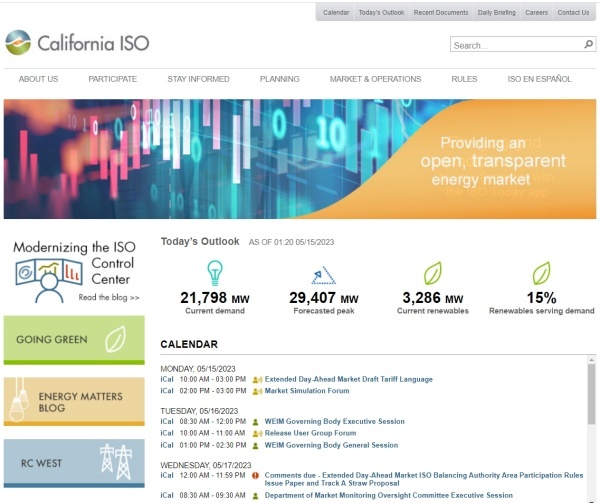Expand the Participate navigation menu
This screenshot has height=503, width=600.
[x=112, y=79]
